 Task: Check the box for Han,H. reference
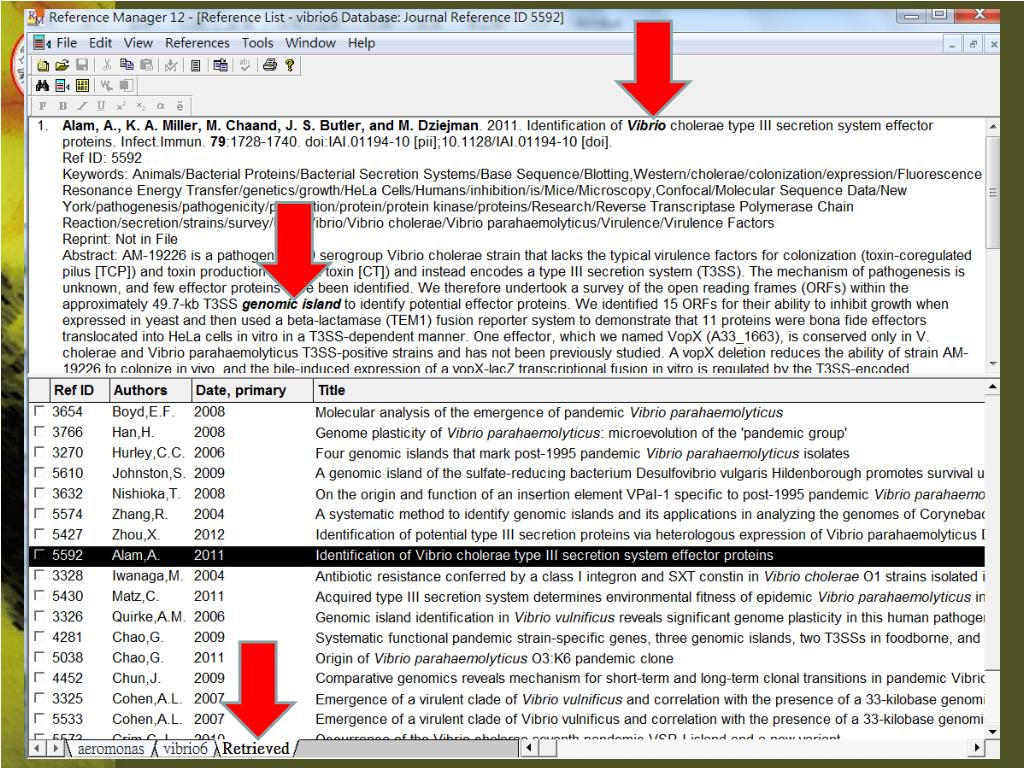[39, 432]
